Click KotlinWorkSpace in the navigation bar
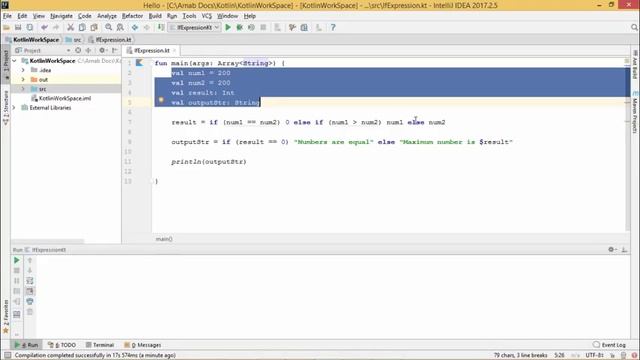The image size is (640, 360). (x=32, y=40)
